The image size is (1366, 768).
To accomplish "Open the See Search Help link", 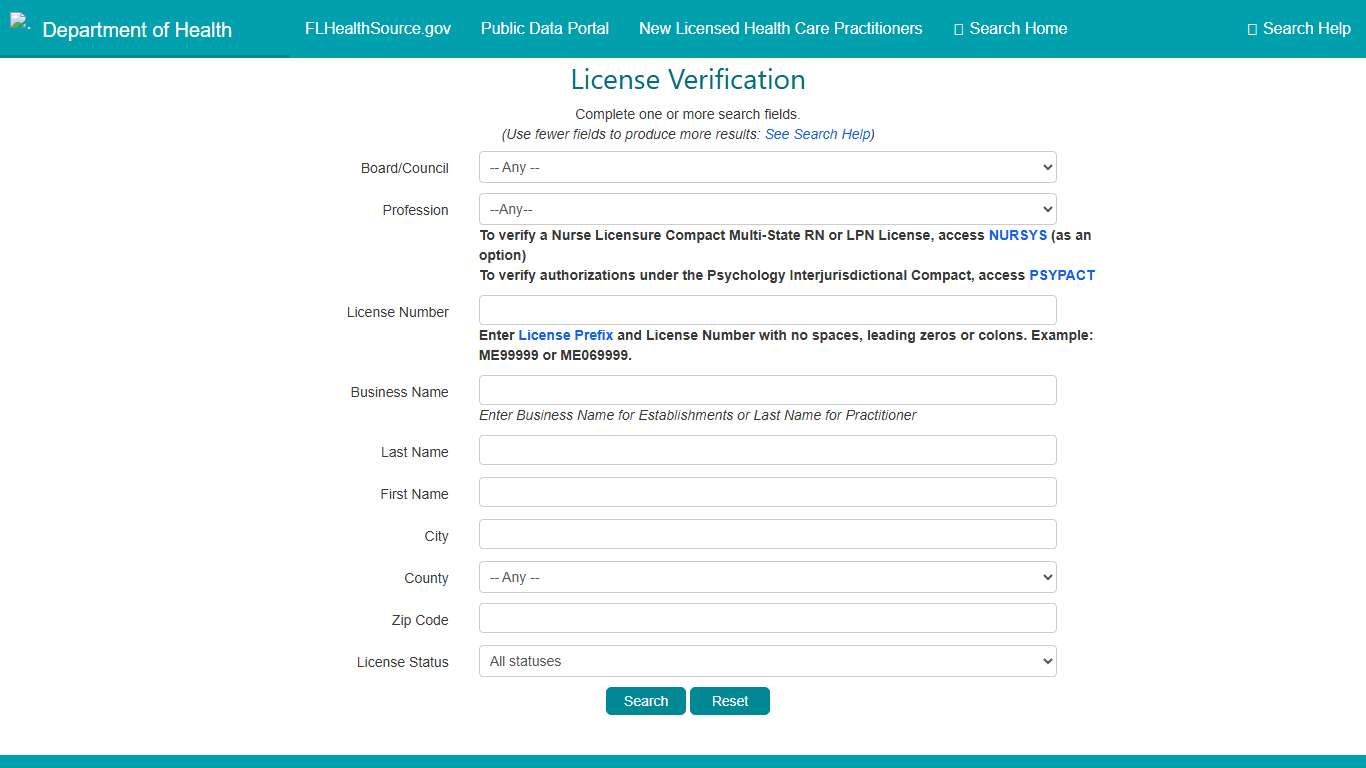I will (816, 134).
